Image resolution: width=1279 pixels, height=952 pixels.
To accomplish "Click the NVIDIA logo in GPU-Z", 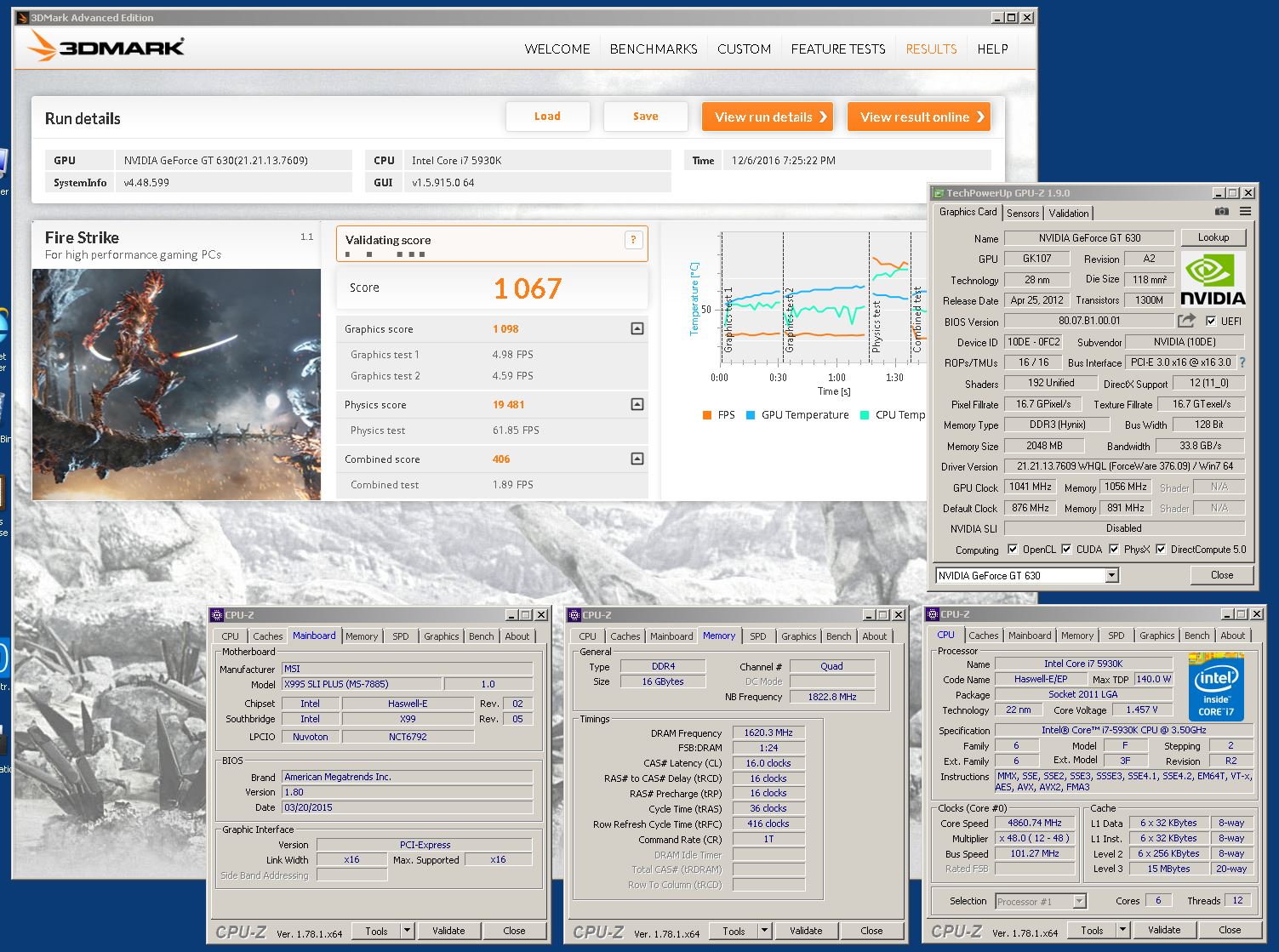I will click(1213, 281).
